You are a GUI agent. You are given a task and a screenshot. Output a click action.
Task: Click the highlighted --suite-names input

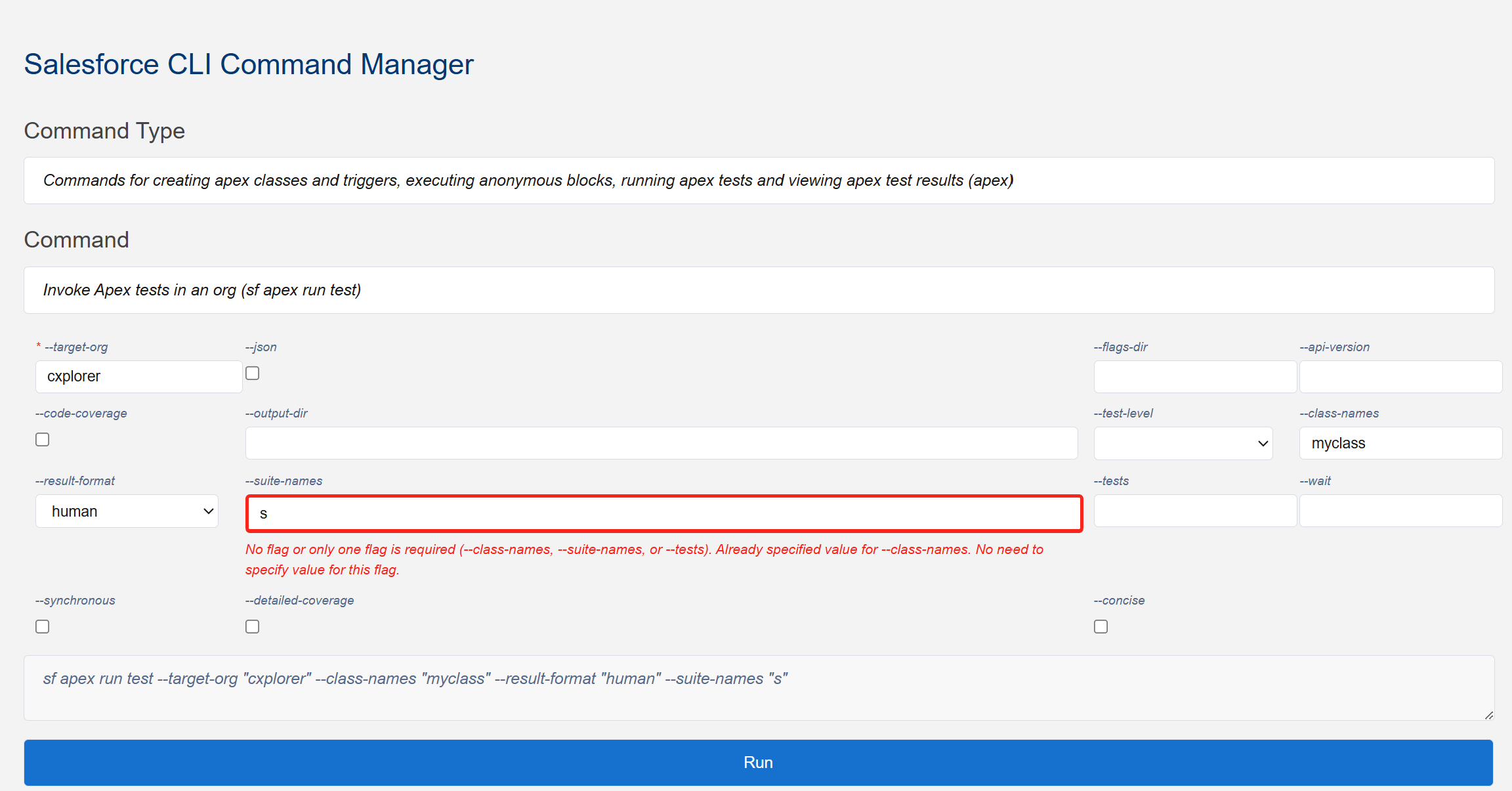pos(663,513)
